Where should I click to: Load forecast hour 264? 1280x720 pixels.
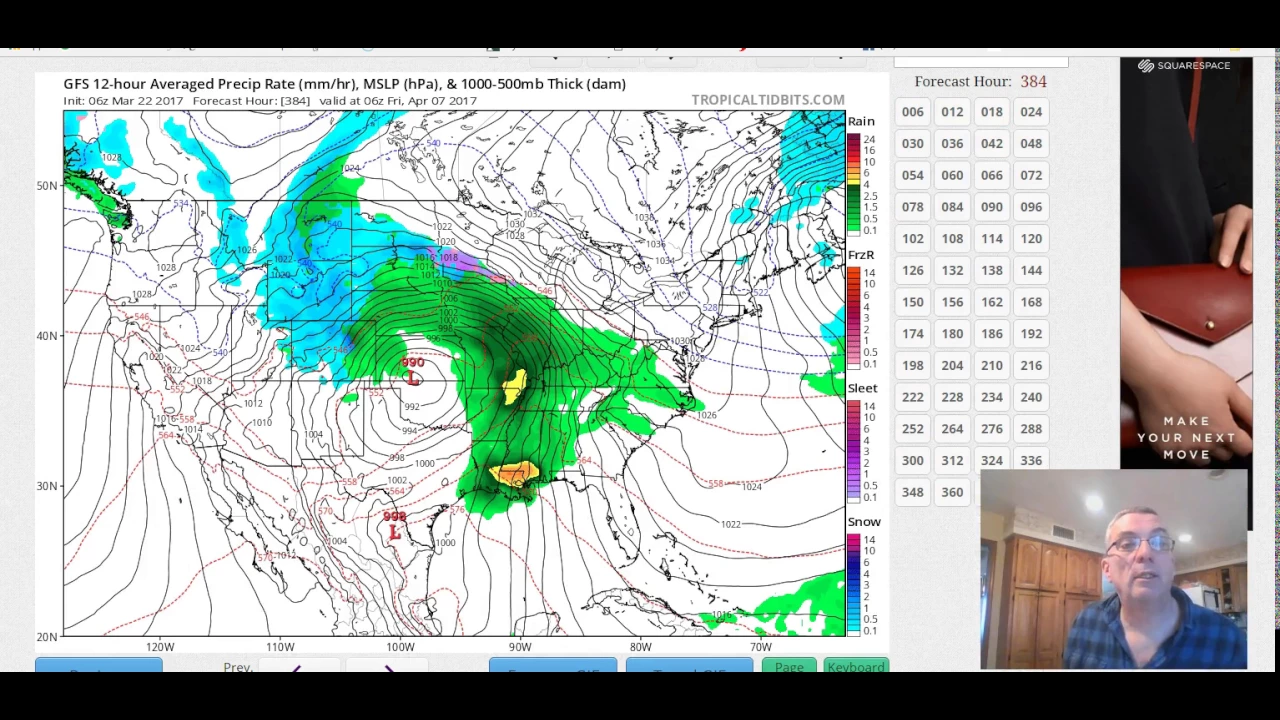click(952, 429)
